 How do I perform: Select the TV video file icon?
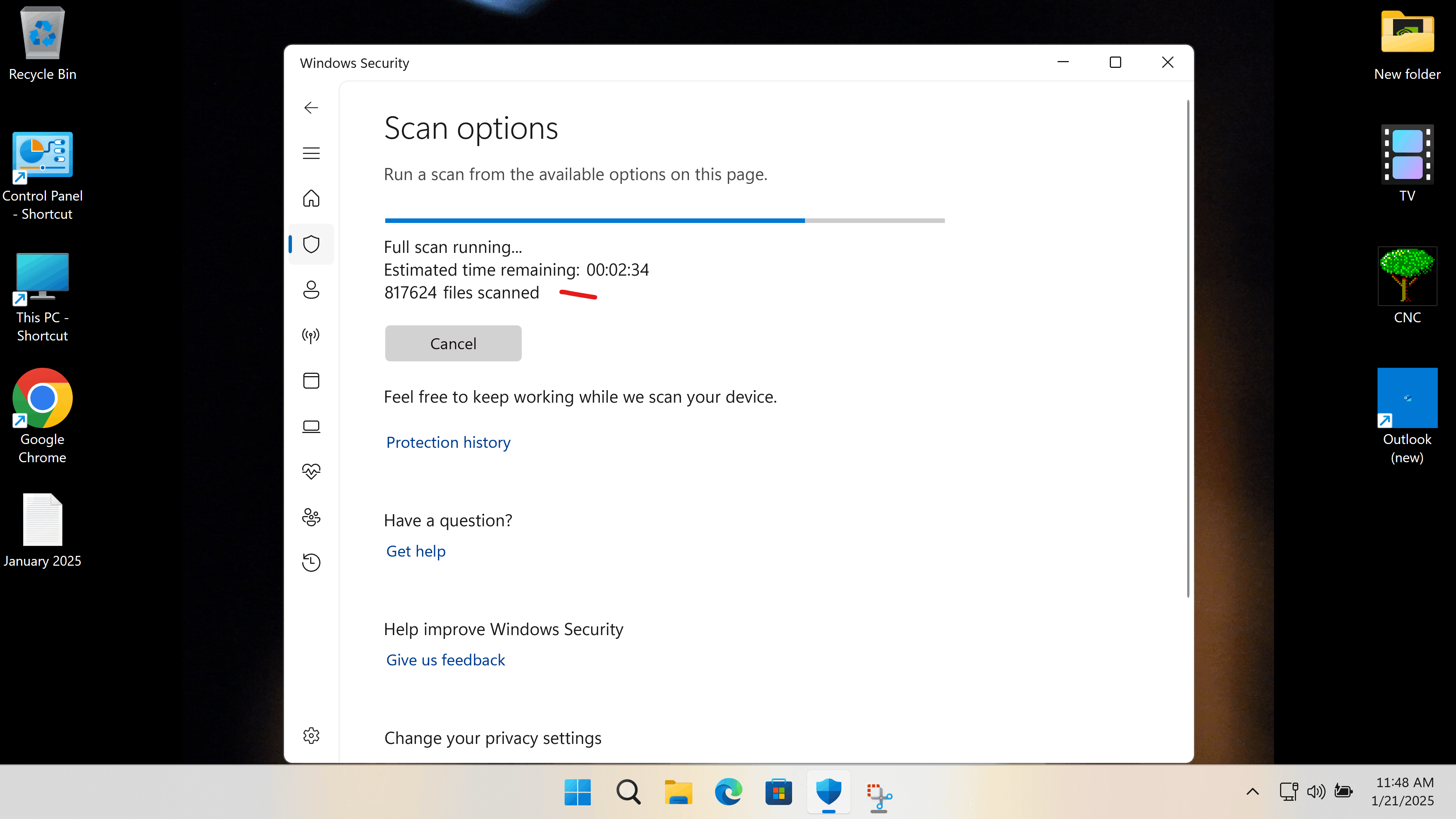tap(1407, 163)
